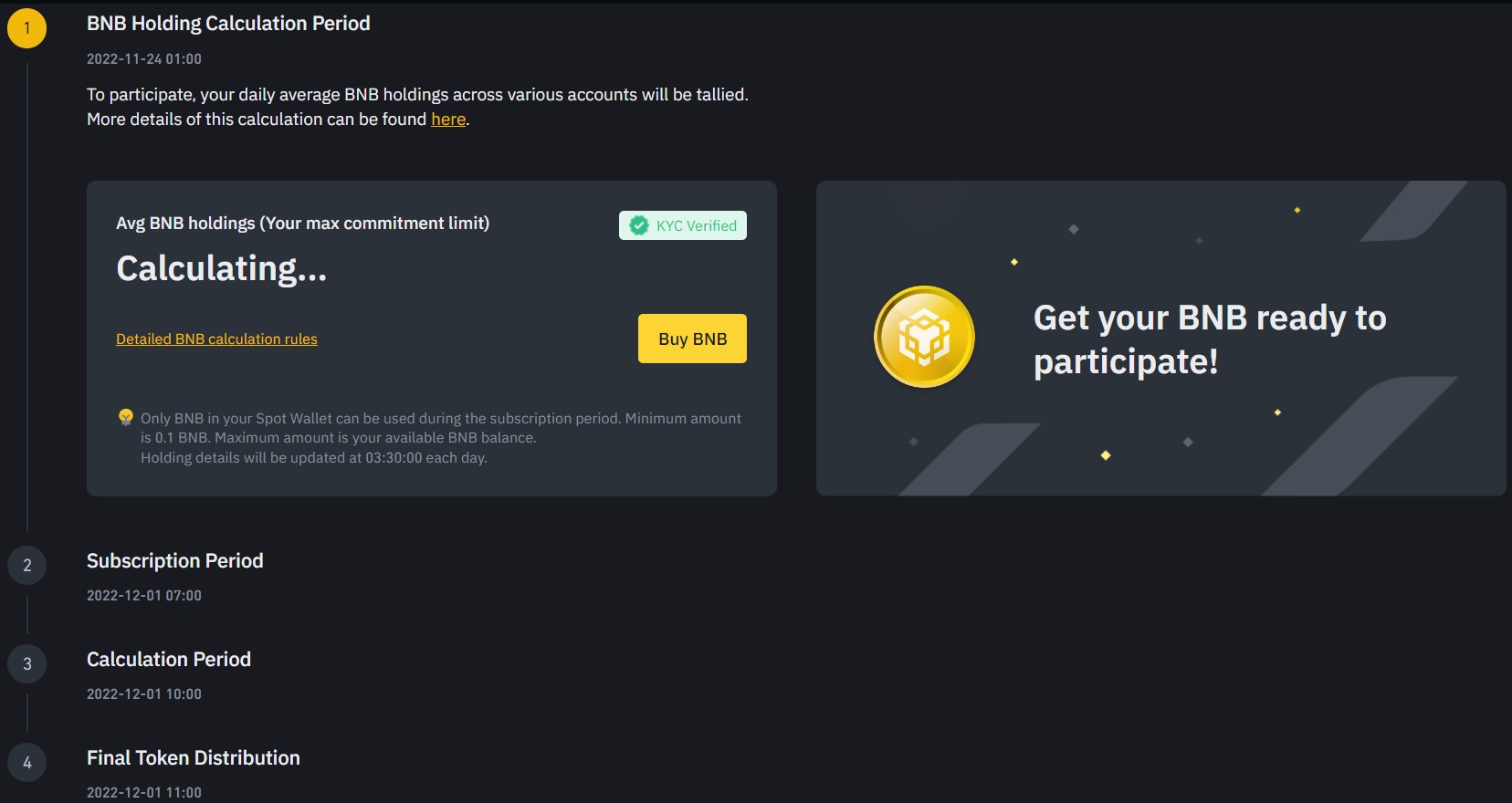
Task: Click the lightbulb tip icon
Action: 126,417
